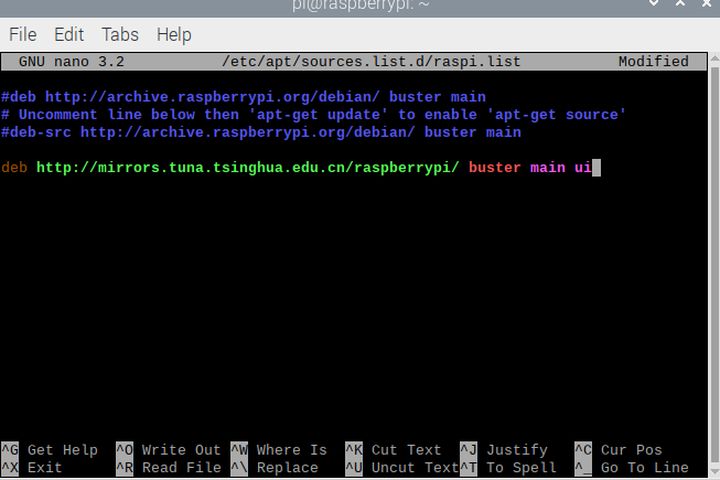
Task: Click the ^O Write Out shortcut
Action: click(x=168, y=450)
